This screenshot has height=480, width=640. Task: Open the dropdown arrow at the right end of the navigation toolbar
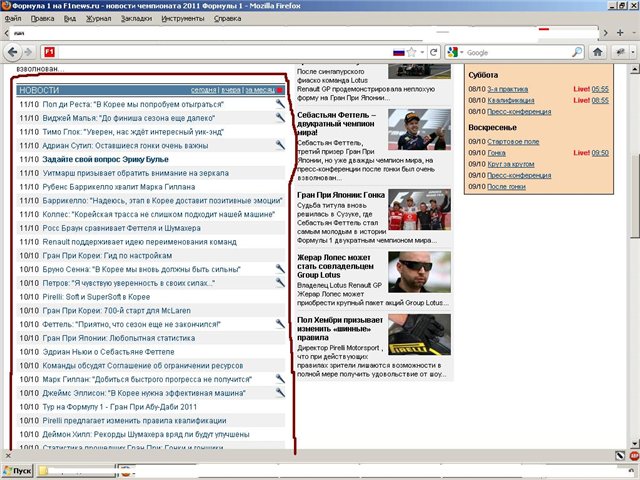tap(633, 52)
